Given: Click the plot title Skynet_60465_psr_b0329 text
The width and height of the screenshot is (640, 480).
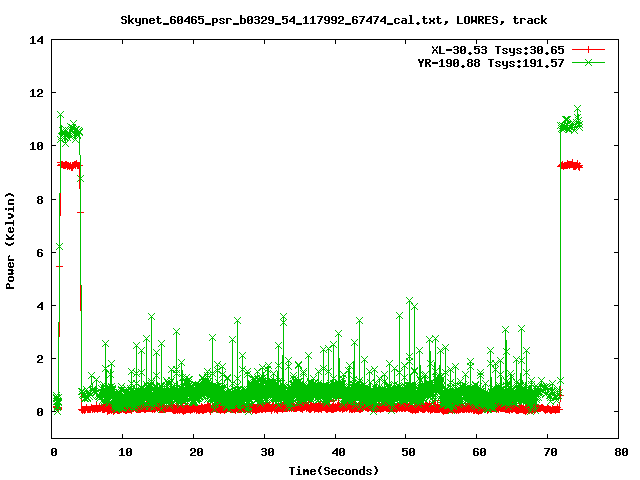Looking at the screenshot, I should pos(333,20).
